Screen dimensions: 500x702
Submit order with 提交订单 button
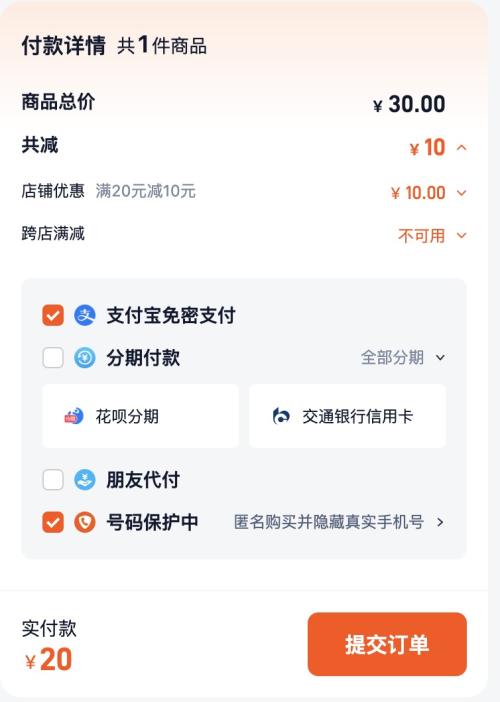pyautogui.click(x=387, y=644)
